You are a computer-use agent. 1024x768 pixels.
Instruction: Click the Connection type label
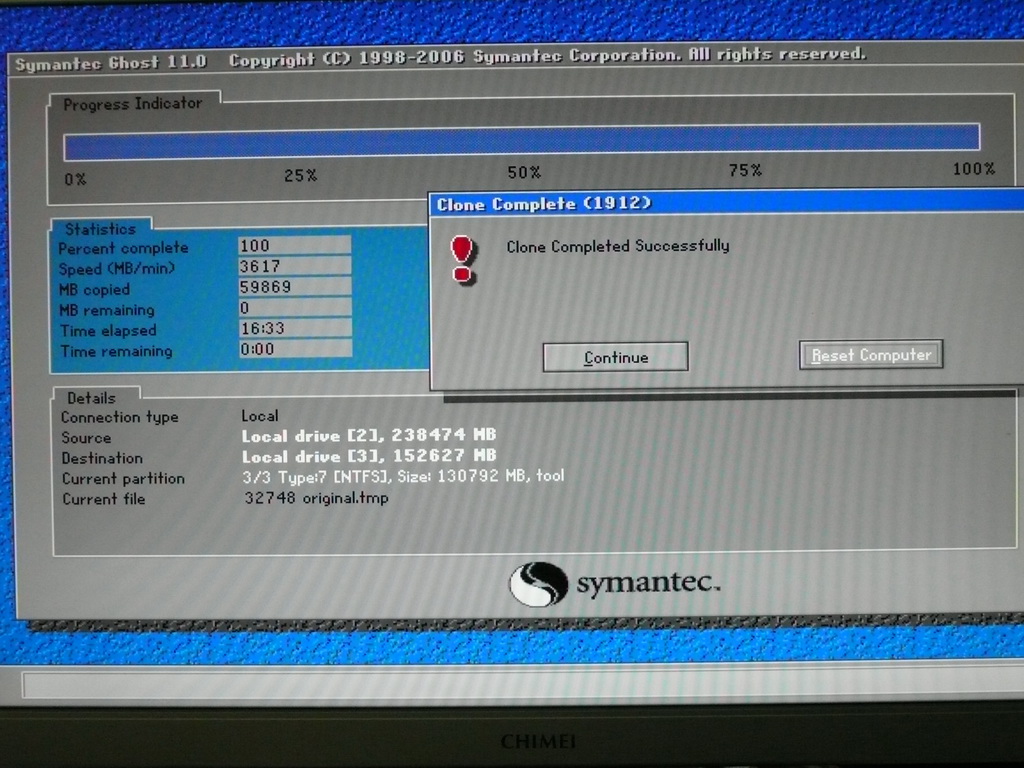[120, 417]
